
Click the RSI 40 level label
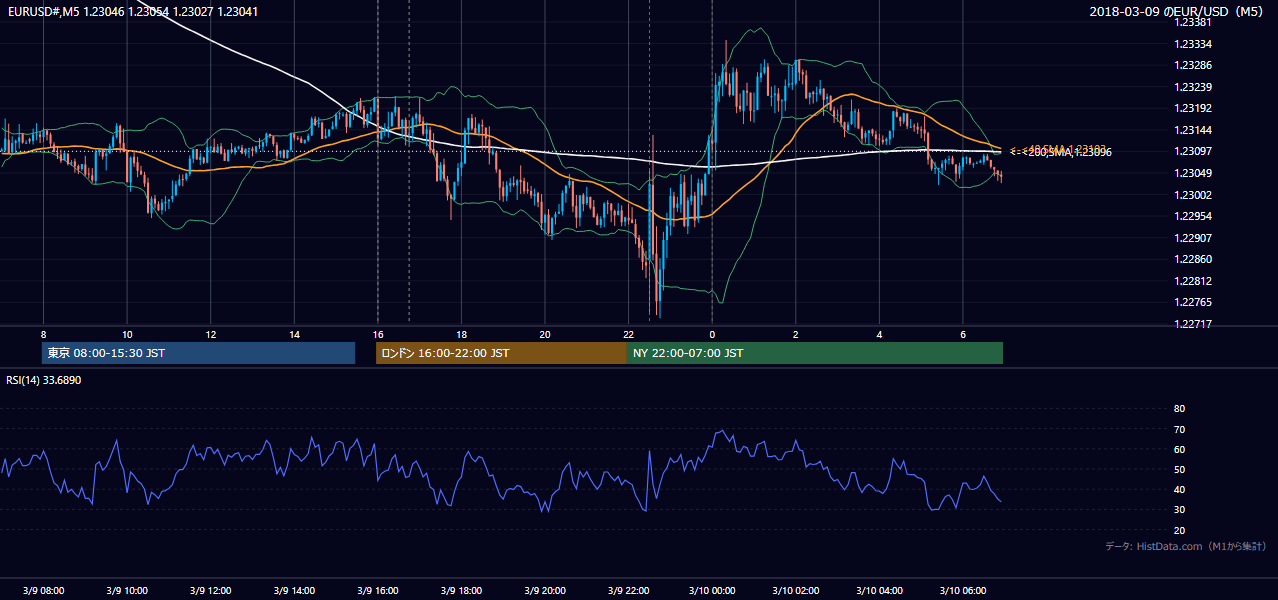[1179, 489]
